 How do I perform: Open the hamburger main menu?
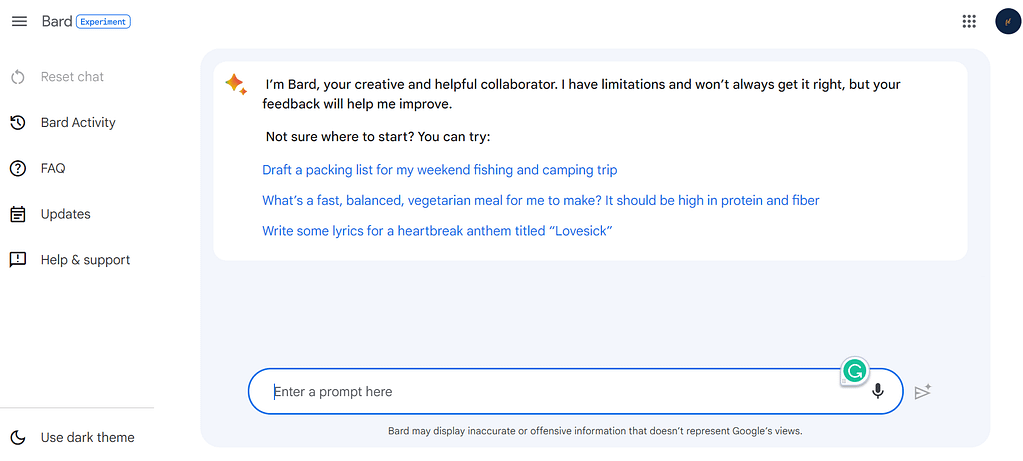point(20,22)
